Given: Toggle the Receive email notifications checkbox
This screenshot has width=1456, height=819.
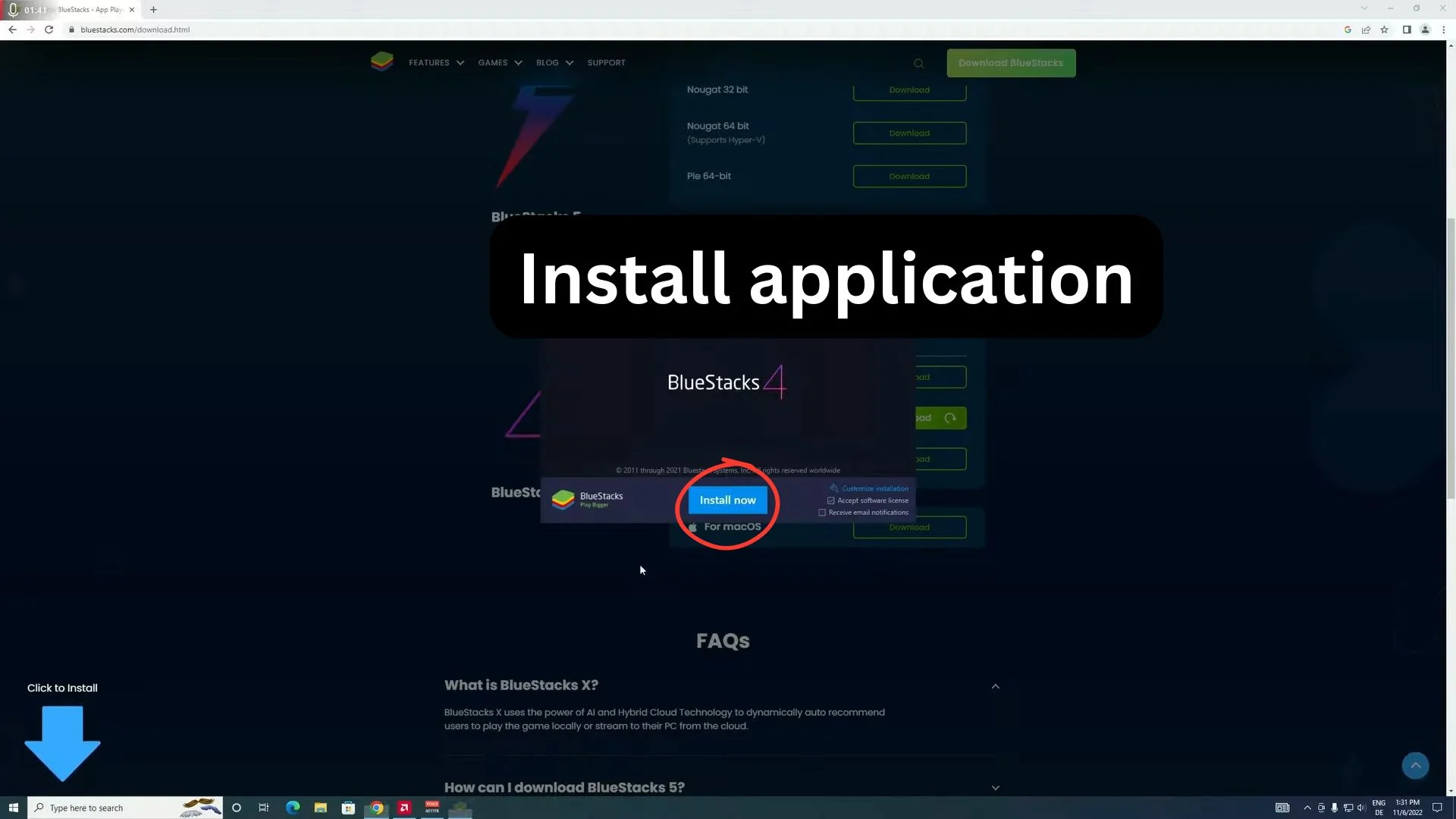Looking at the screenshot, I should tap(822, 513).
